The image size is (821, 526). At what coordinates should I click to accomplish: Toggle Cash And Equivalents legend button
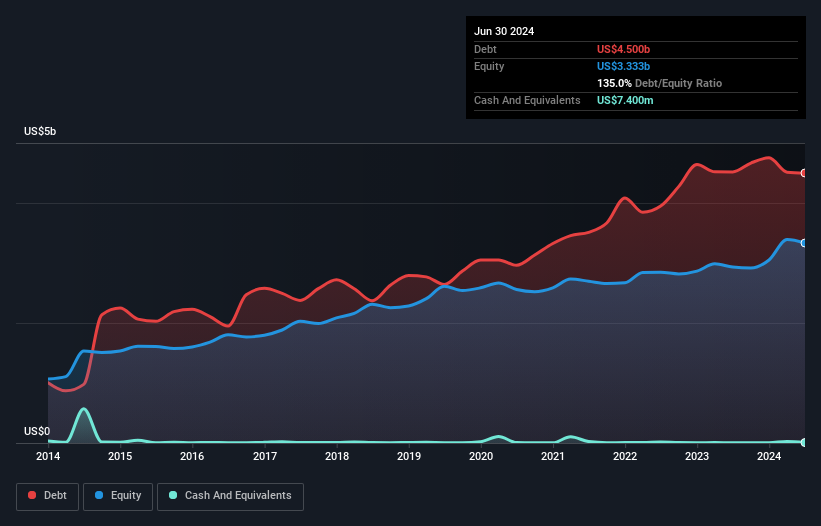[230, 496]
